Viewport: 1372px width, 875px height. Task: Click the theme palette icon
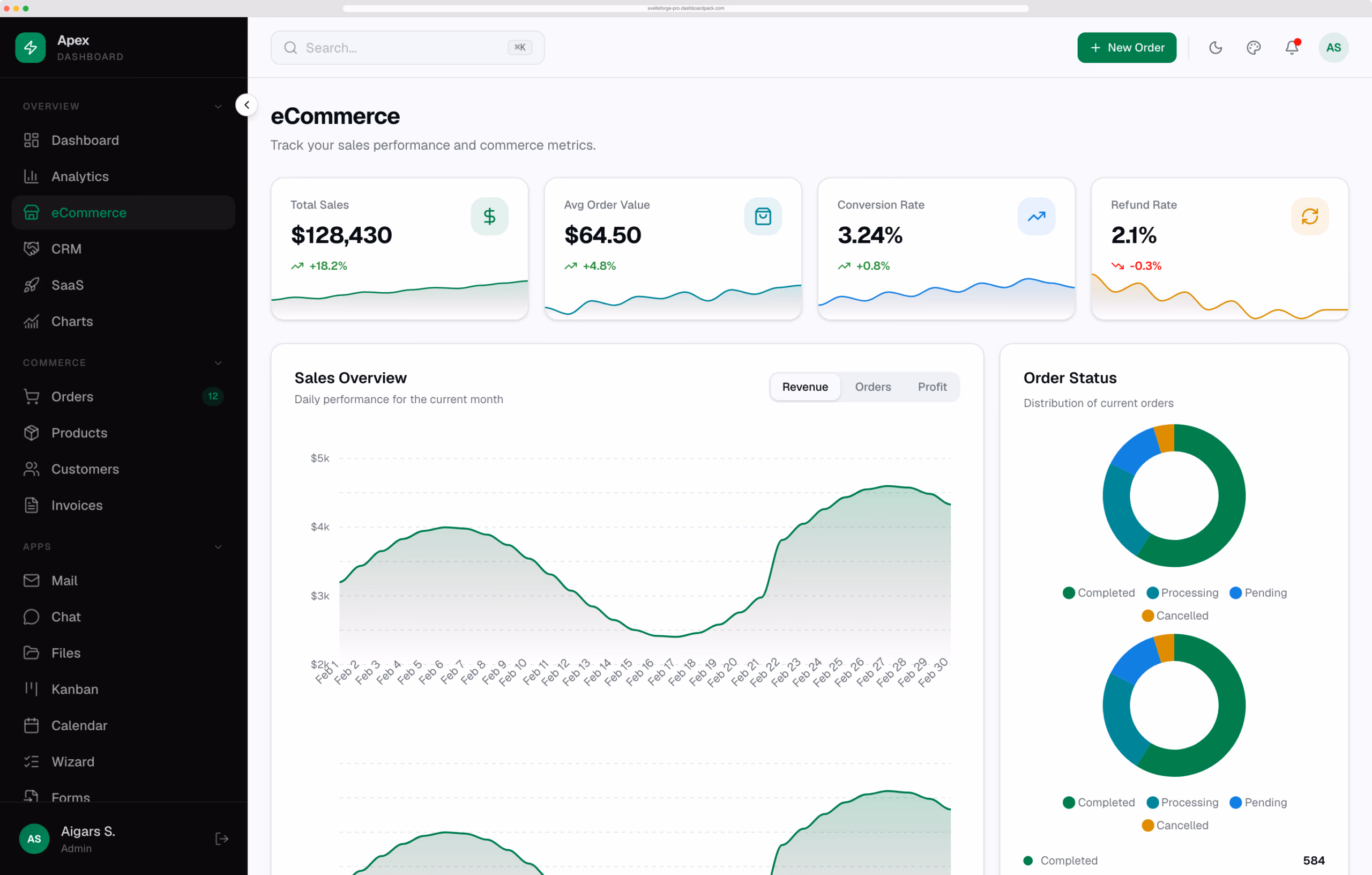point(1254,47)
